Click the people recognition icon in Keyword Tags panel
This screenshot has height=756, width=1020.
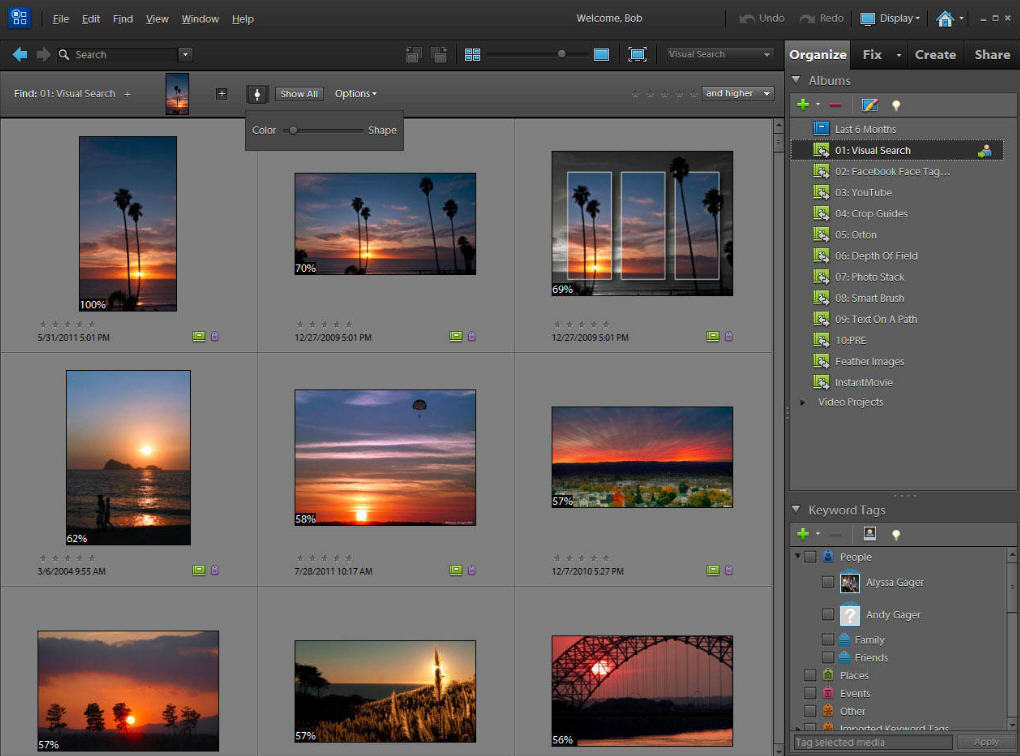869,533
